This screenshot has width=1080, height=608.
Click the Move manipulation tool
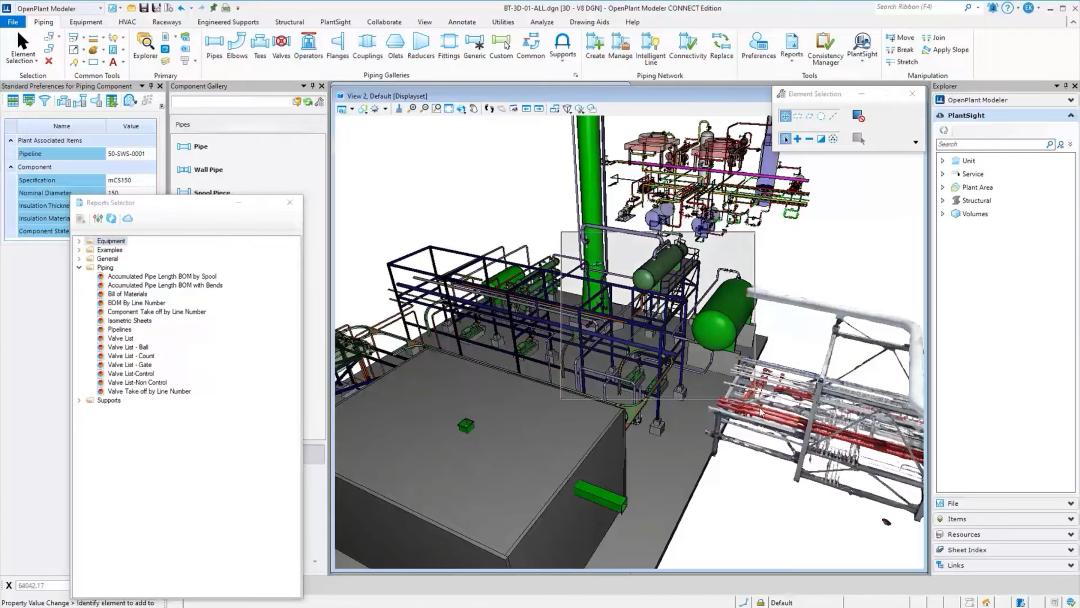click(x=900, y=37)
